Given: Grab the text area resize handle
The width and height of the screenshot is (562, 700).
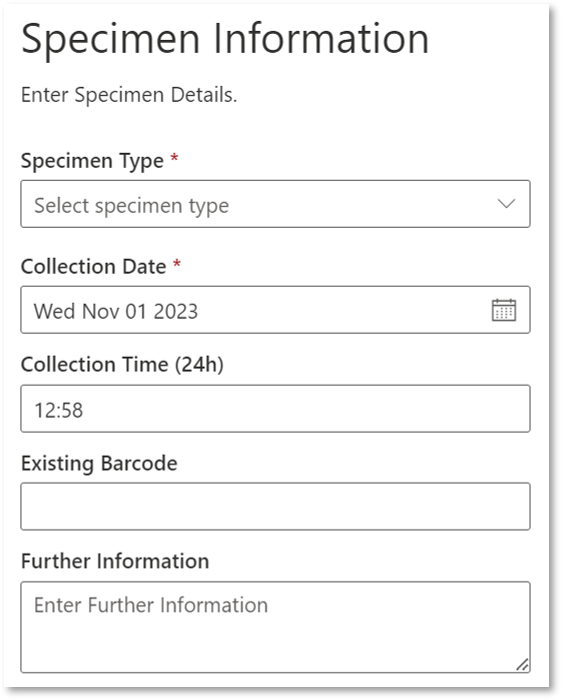Looking at the screenshot, I should (x=523, y=665).
